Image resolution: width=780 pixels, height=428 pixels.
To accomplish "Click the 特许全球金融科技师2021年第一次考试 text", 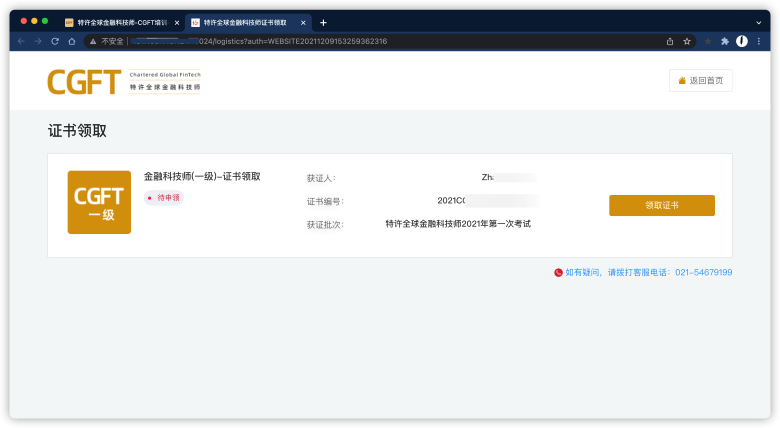I will point(458,224).
